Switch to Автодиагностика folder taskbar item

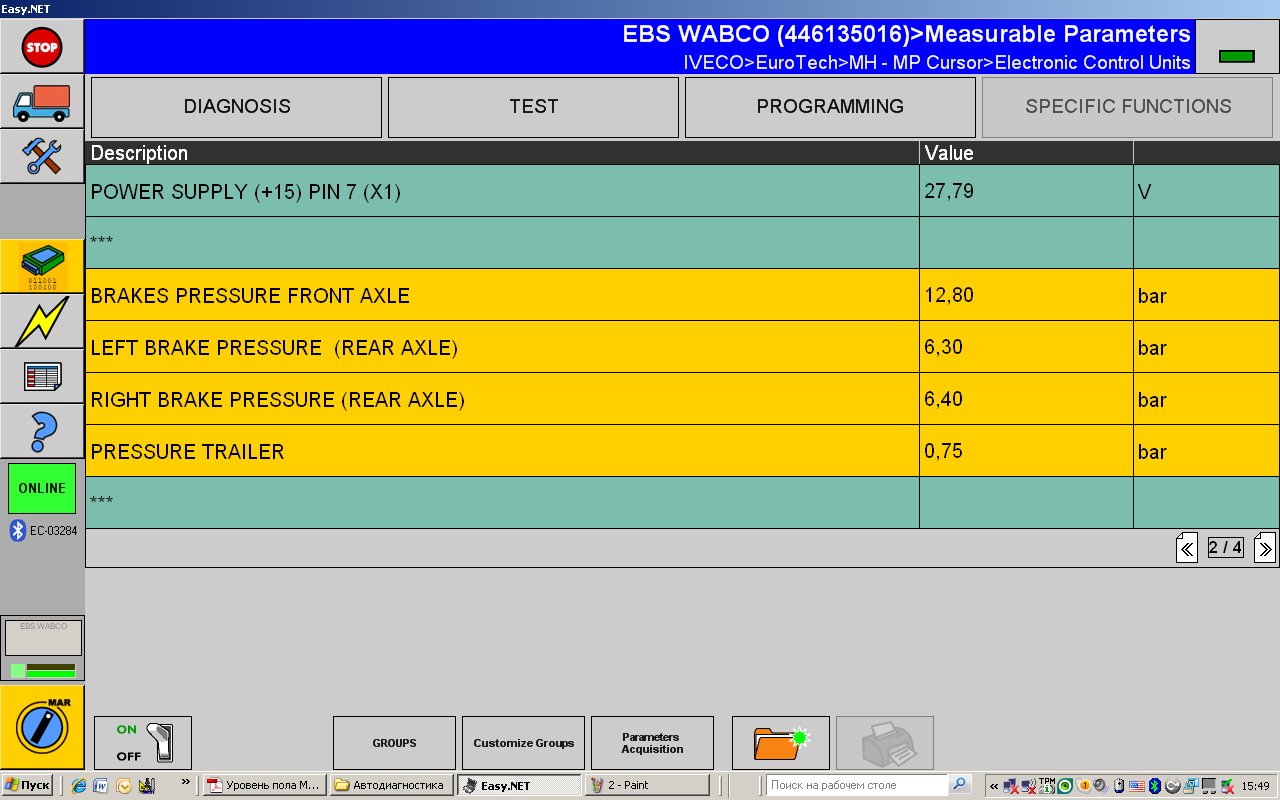point(391,785)
